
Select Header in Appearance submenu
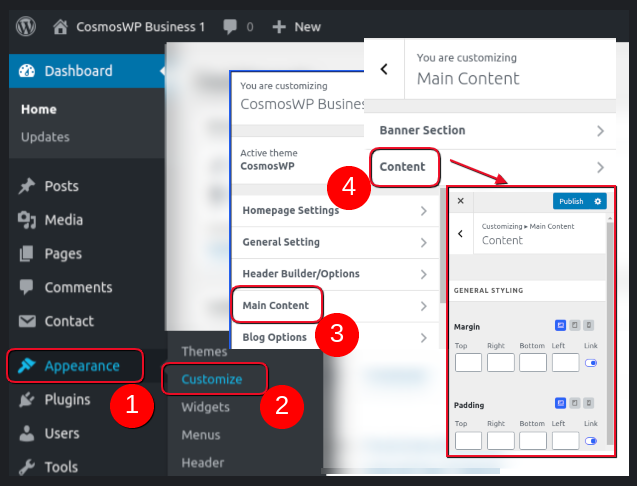203,462
